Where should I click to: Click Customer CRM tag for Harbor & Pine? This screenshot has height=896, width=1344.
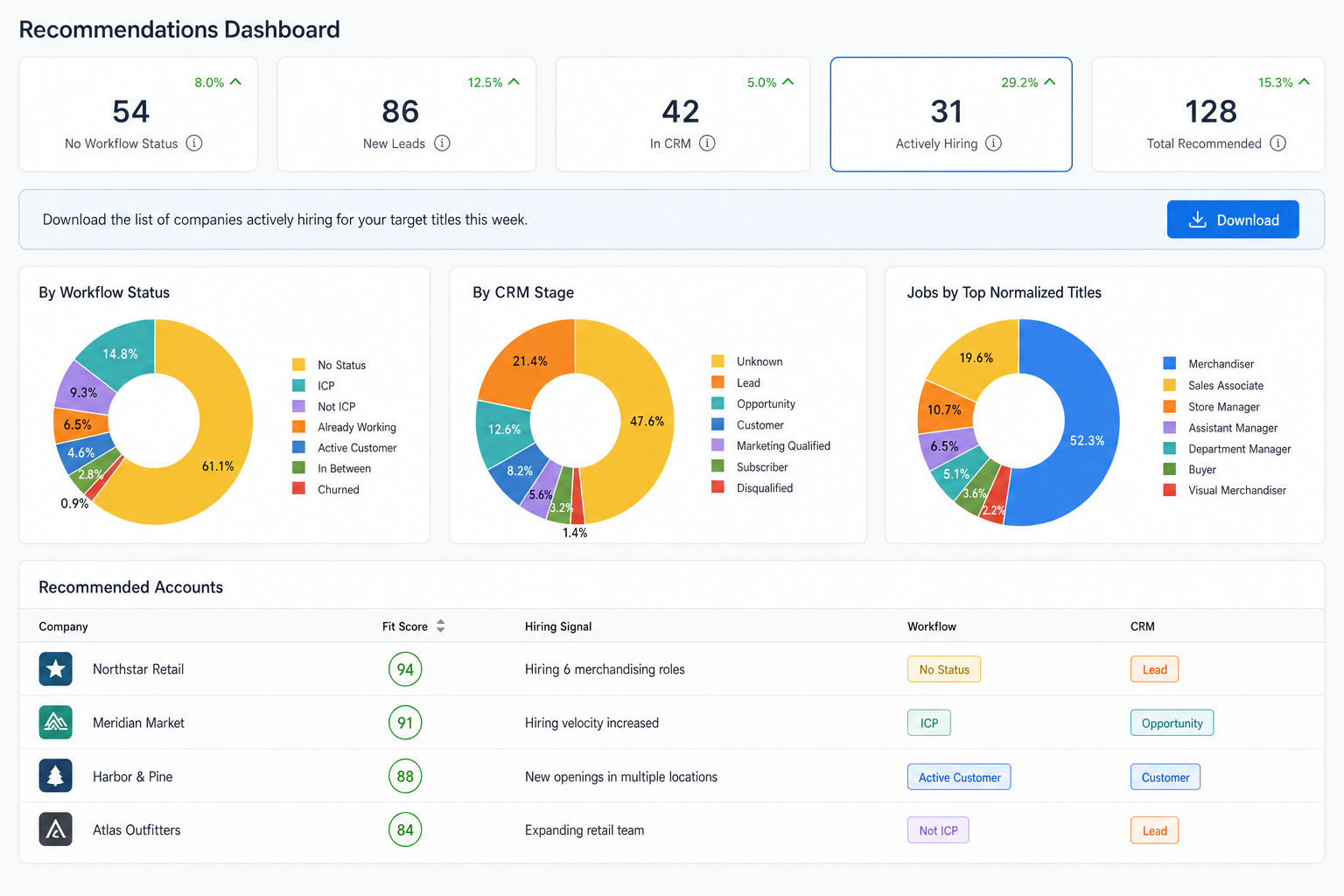1165,777
